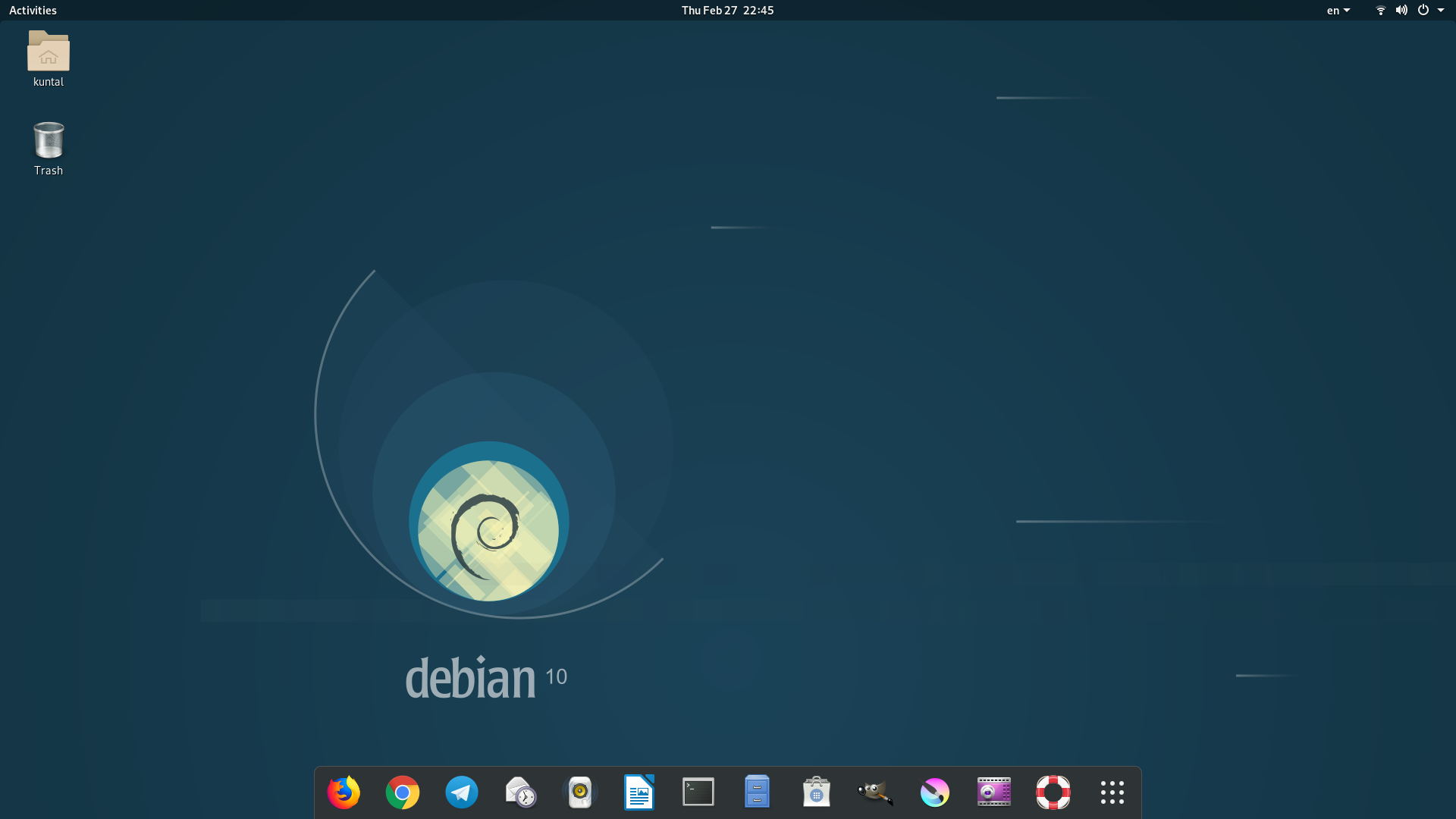Open Firefox from the dock
Viewport: 1456px width, 819px height.
pyautogui.click(x=344, y=792)
